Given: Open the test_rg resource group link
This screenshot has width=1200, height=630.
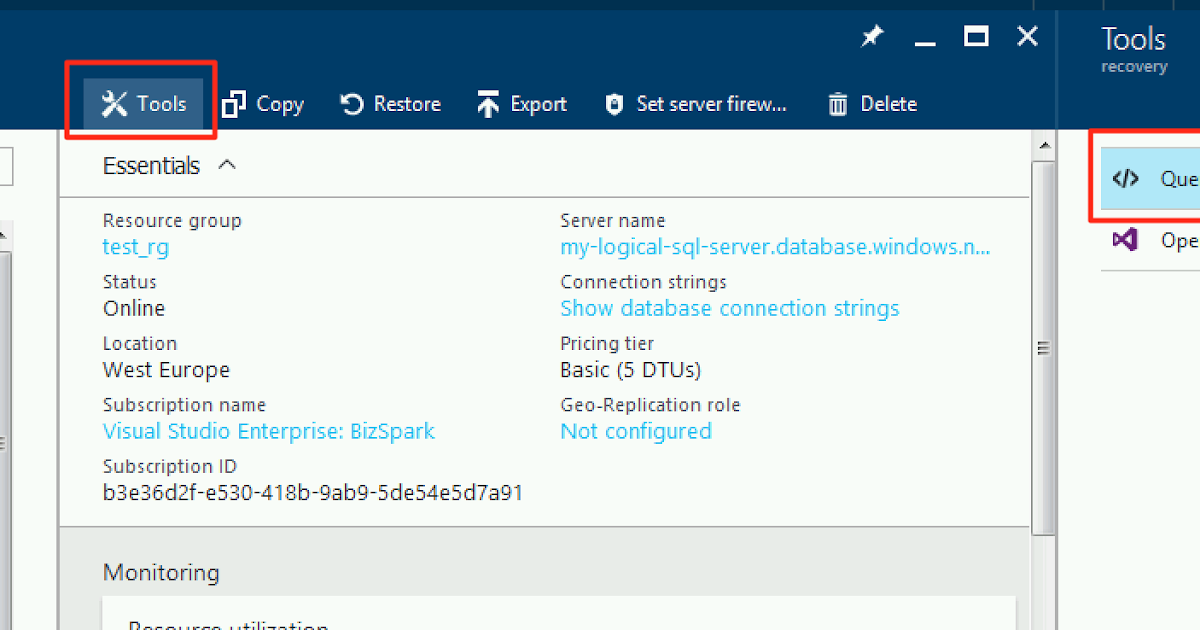Looking at the screenshot, I should tap(135, 246).
